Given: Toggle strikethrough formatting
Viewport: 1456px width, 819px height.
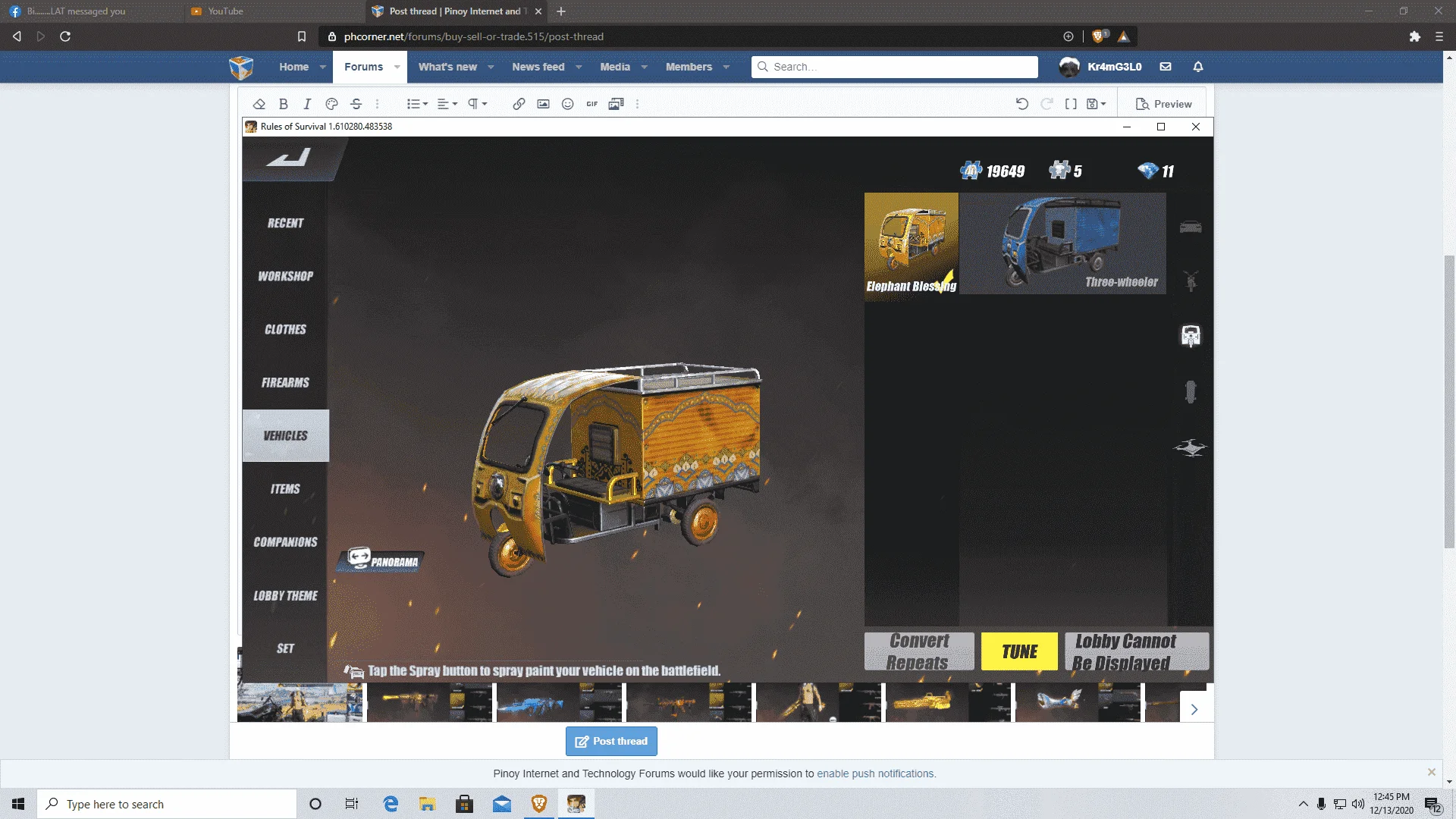Looking at the screenshot, I should [x=356, y=104].
